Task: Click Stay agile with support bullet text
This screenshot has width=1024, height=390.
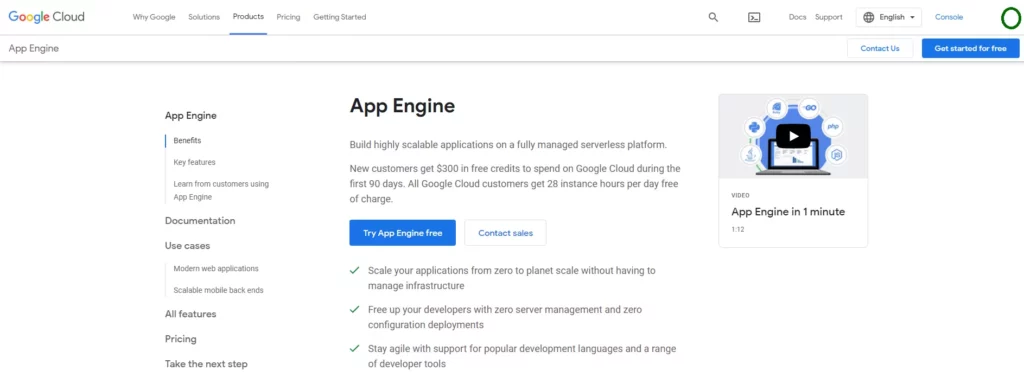Action: (x=522, y=356)
